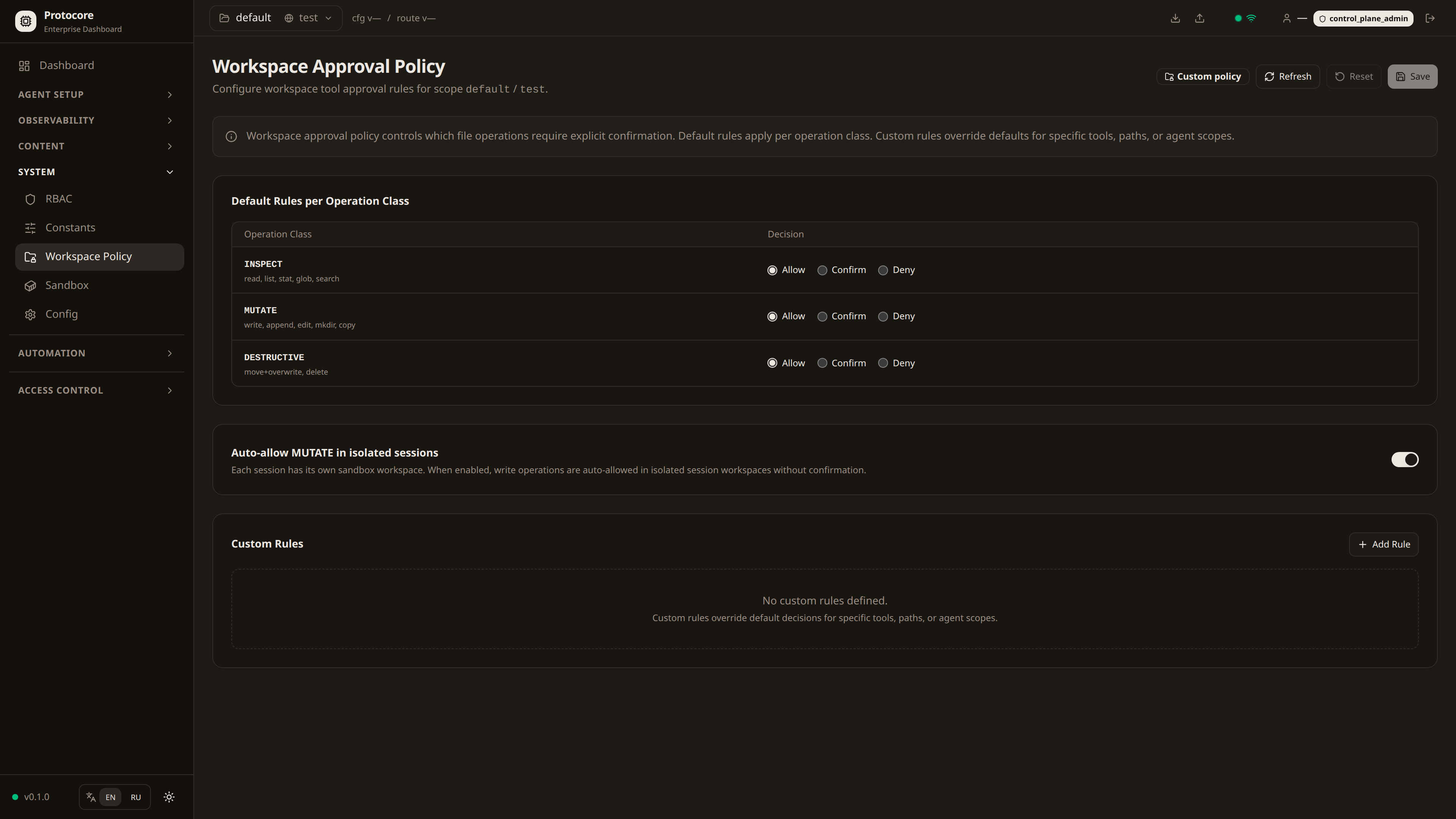Disable Auto-allow MUTATE in isolated sessions
The image size is (1456, 819).
pos(1404,460)
